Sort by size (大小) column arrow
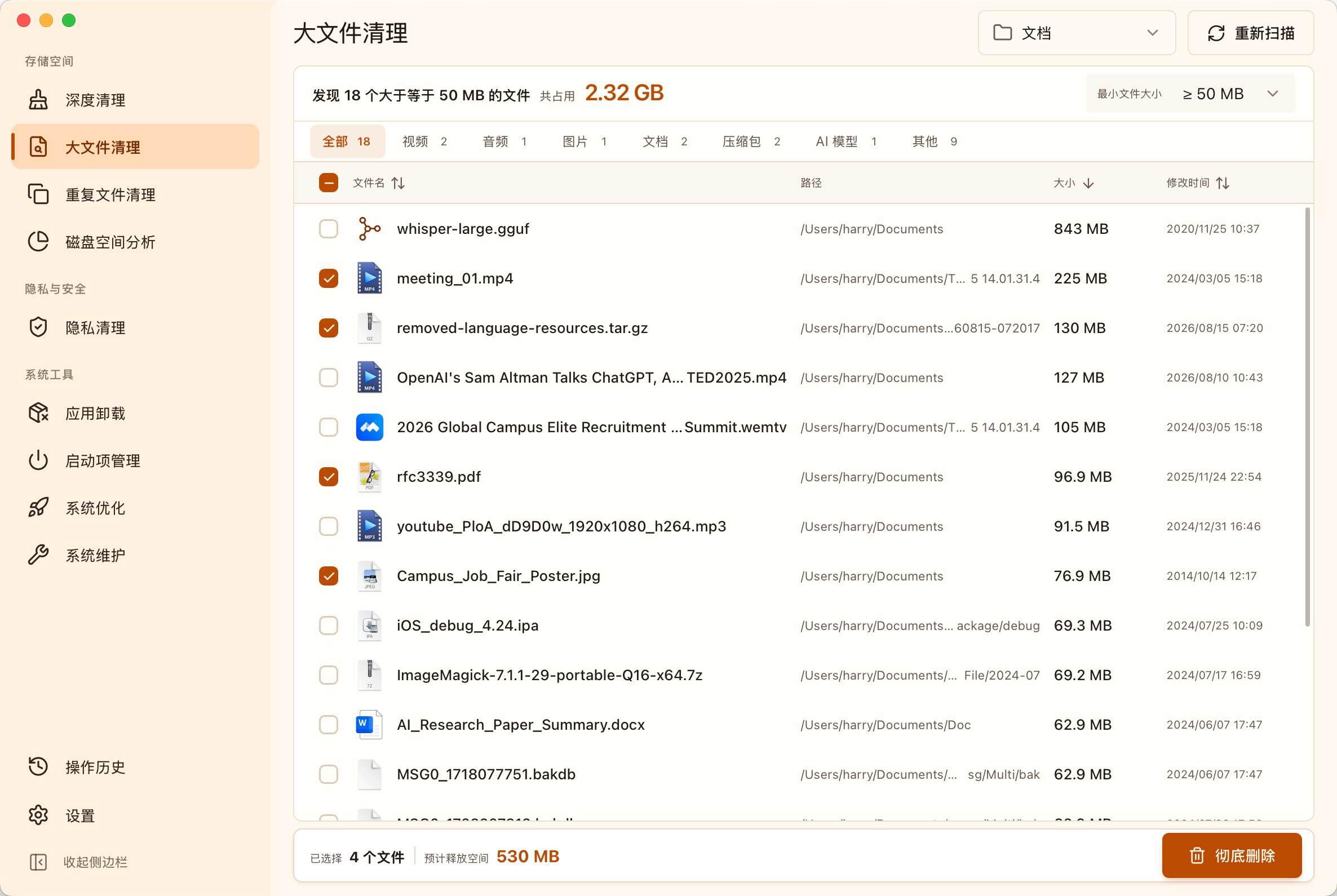This screenshot has width=1337, height=896. coord(1088,183)
